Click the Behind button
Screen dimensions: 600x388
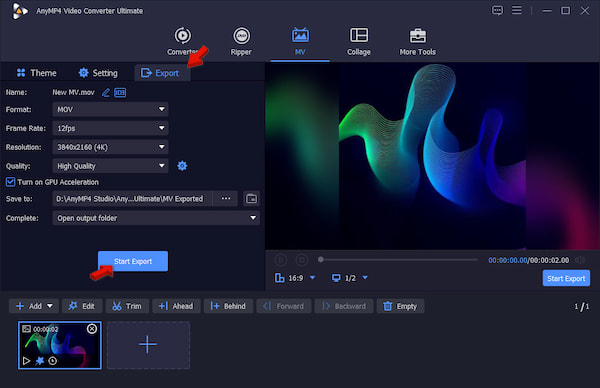point(228,306)
